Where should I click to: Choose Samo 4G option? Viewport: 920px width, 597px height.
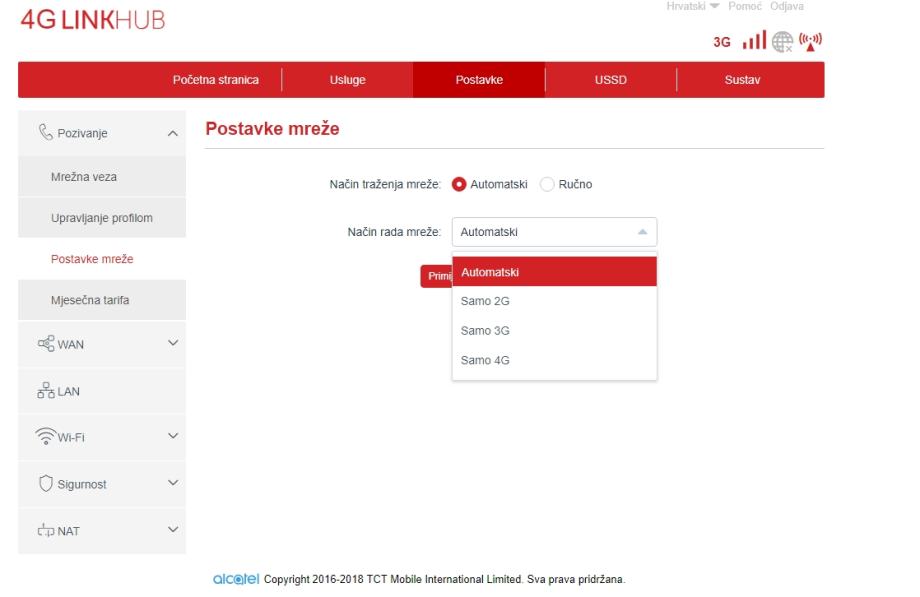click(x=554, y=360)
